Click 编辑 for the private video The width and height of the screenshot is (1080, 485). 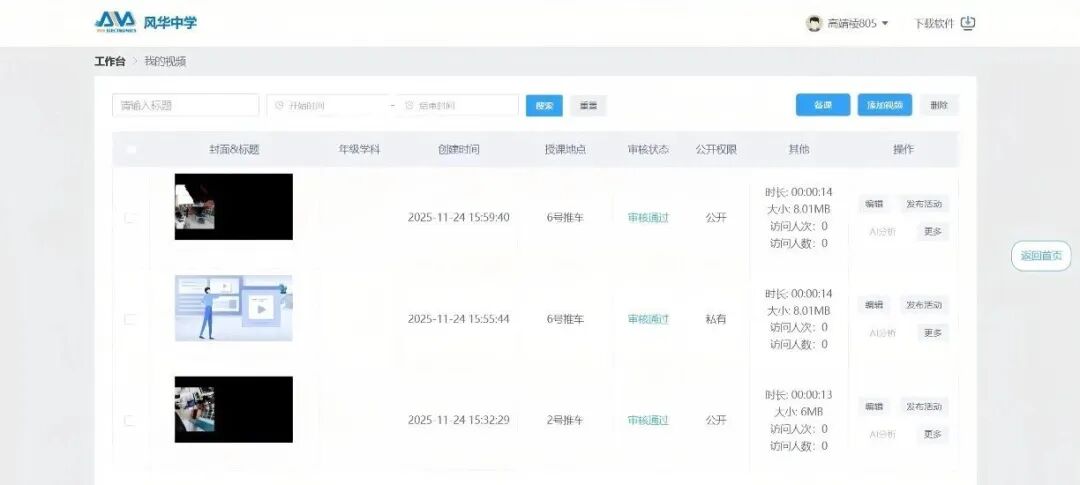873,305
